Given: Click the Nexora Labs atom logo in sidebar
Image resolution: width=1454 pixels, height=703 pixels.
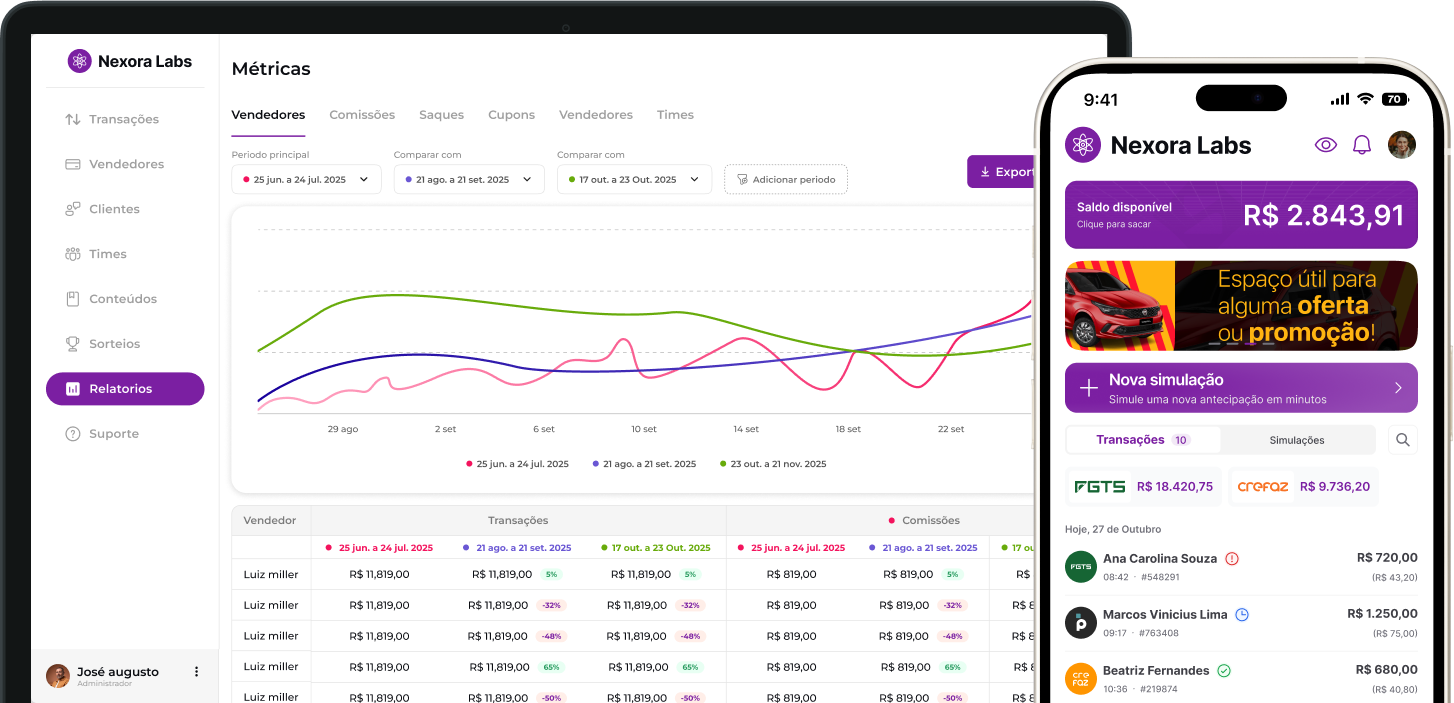Looking at the screenshot, I should click(x=79, y=61).
